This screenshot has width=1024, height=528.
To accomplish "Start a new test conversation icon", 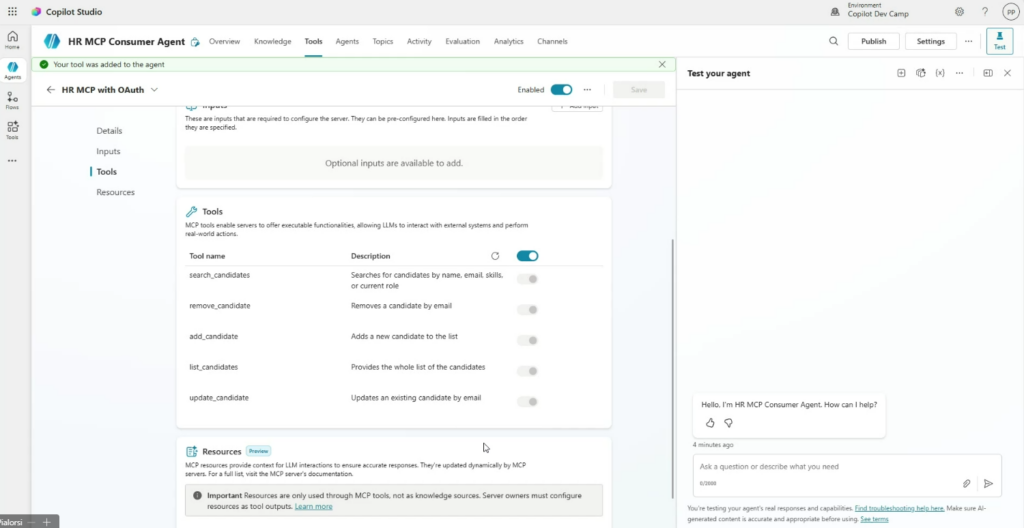I will point(901,73).
